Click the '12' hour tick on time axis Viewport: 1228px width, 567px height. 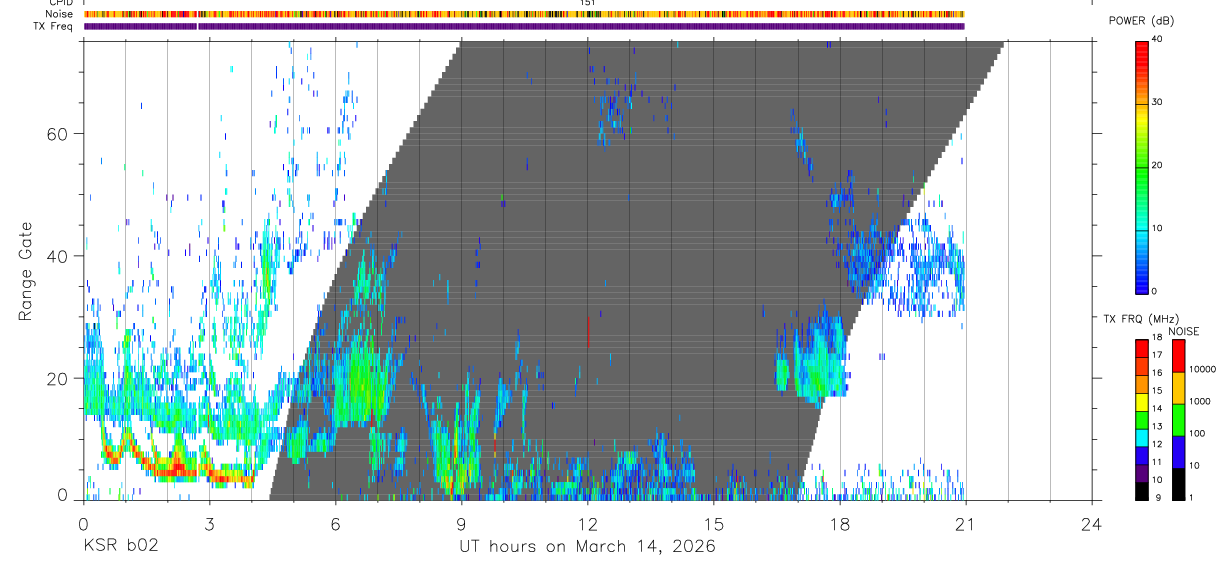tap(588, 524)
